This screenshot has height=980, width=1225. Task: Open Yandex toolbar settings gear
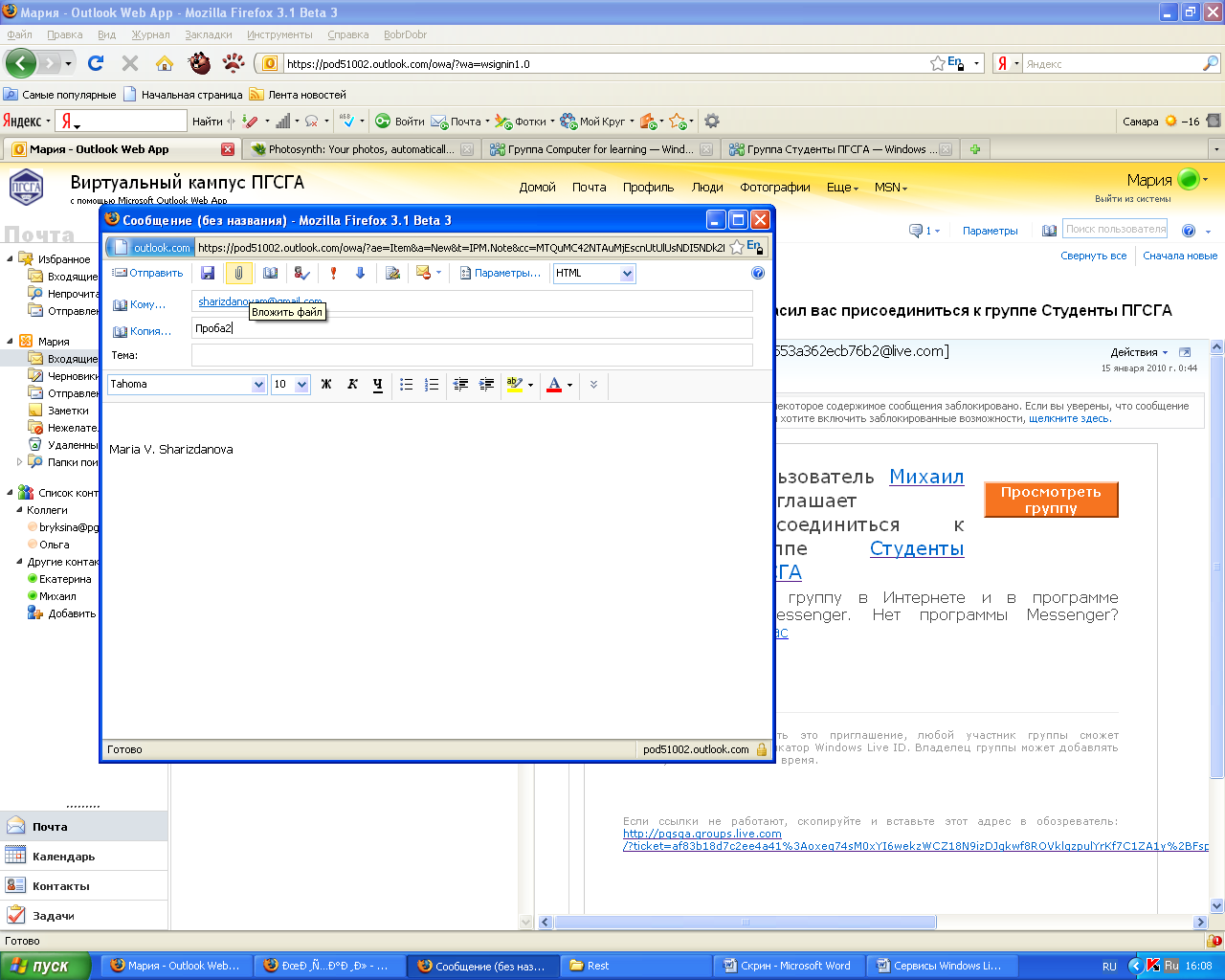point(711,122)
